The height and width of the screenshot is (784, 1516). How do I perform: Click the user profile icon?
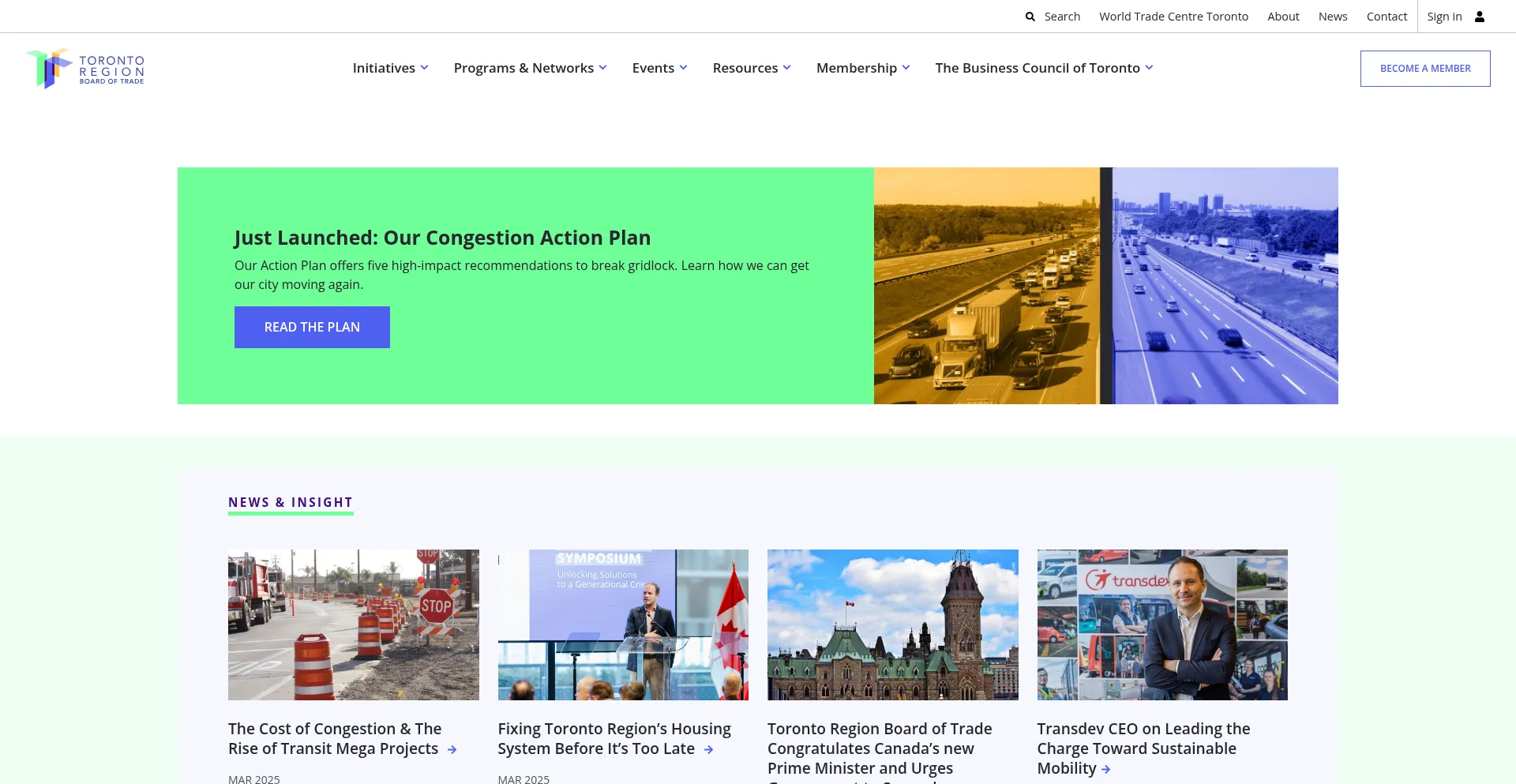(x=1480, y=17)
